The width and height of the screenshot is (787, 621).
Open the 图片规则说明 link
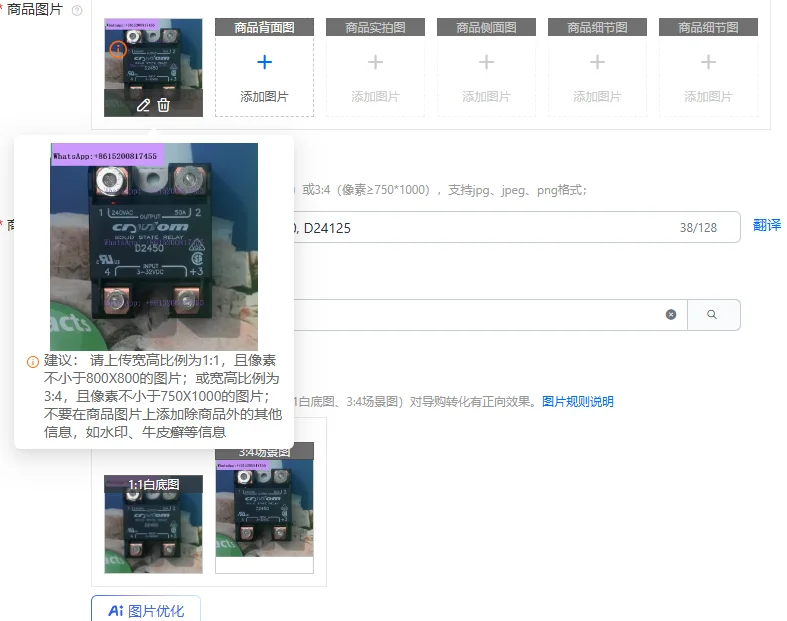tap(578, 402)
